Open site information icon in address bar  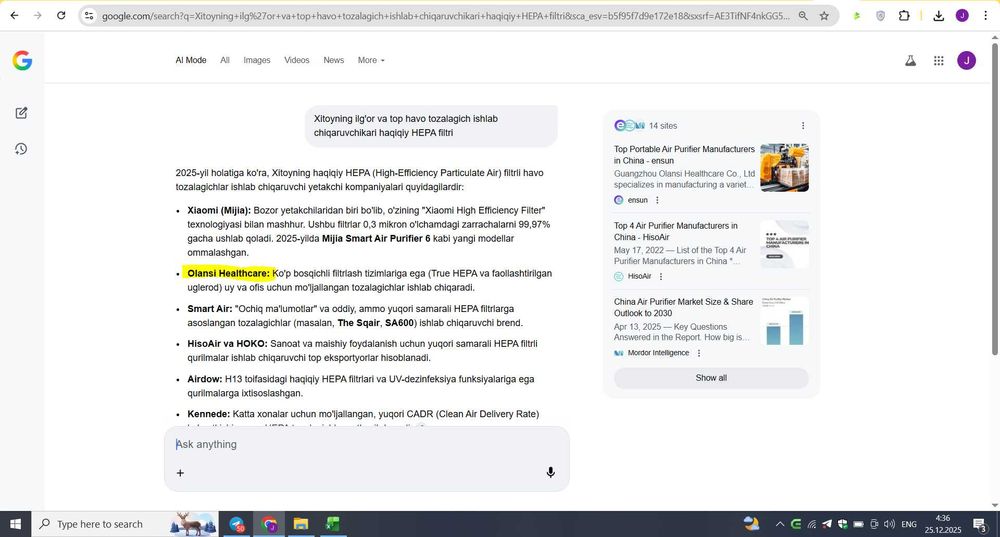click(89, 15)
